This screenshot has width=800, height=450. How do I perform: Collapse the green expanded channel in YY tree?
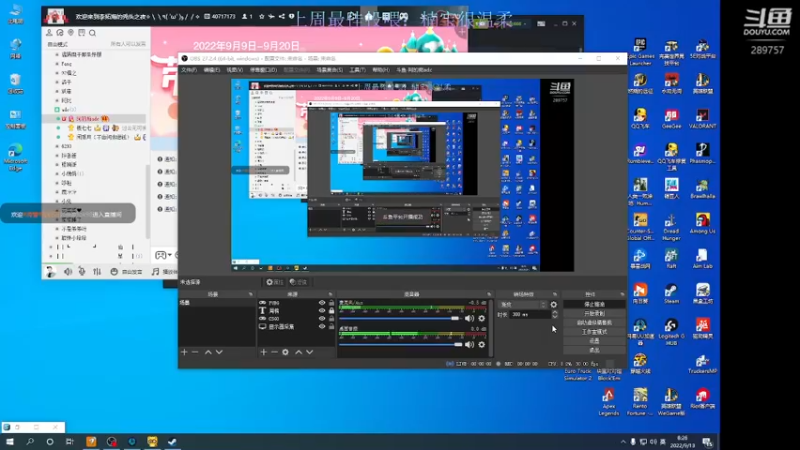pyautogui.click(x=57, y=109)
